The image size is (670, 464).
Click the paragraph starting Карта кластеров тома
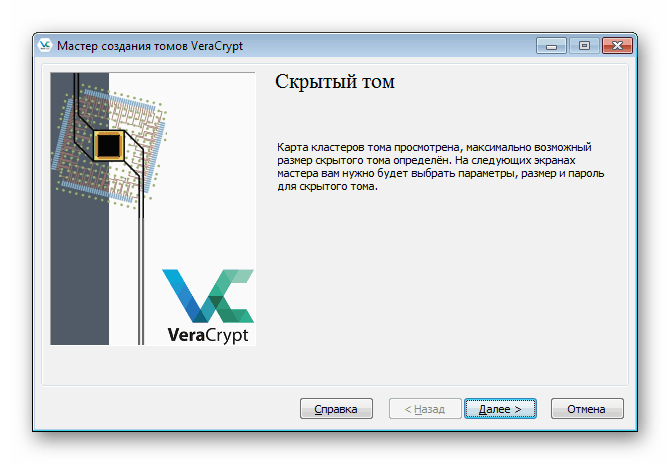pyautogui.click(x=441, y=167)
